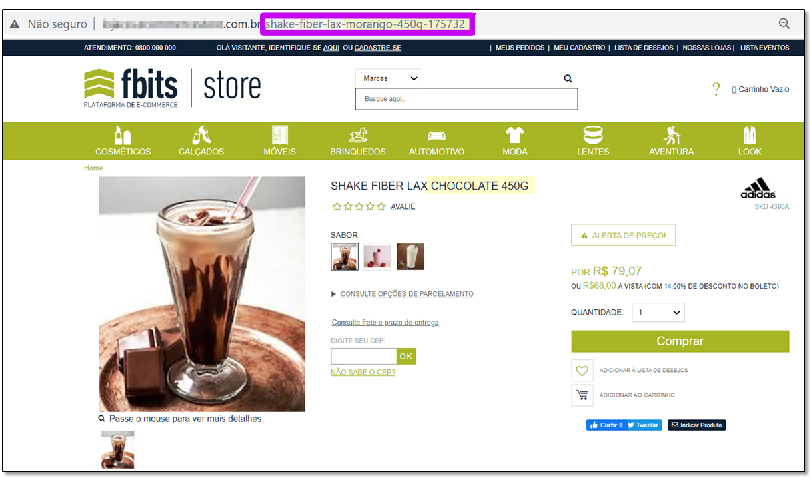Image resolution: width=812 pixels, height=480 pixels.
Task: Open the Cosméticos category
Action: pyautogui.click(x=123, y=141)
